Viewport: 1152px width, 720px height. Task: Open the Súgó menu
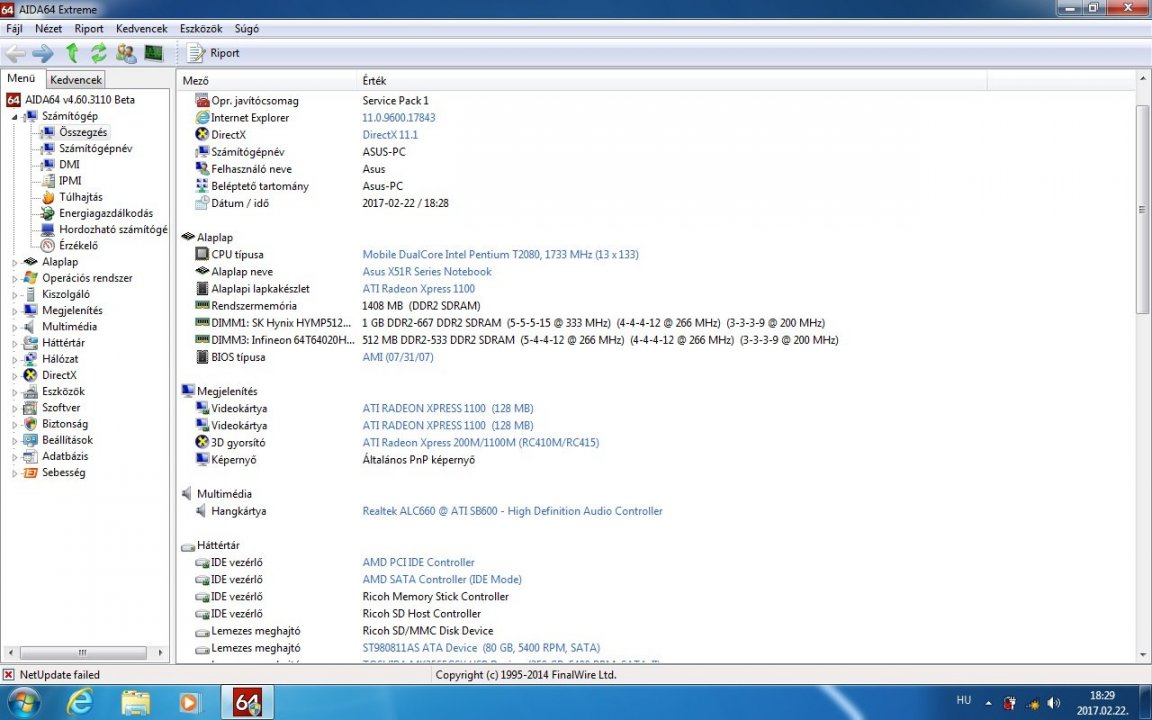click(x=246, y=29)
